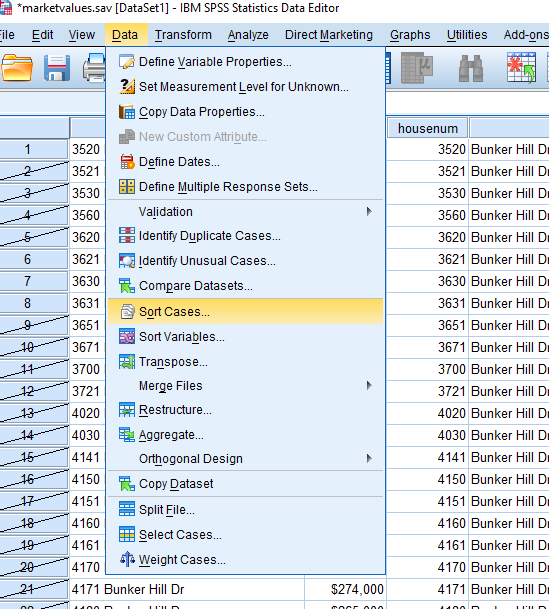Screen dimensions: 549x609
Task: Select row header number 7
Action: click(x=34, y=281)
